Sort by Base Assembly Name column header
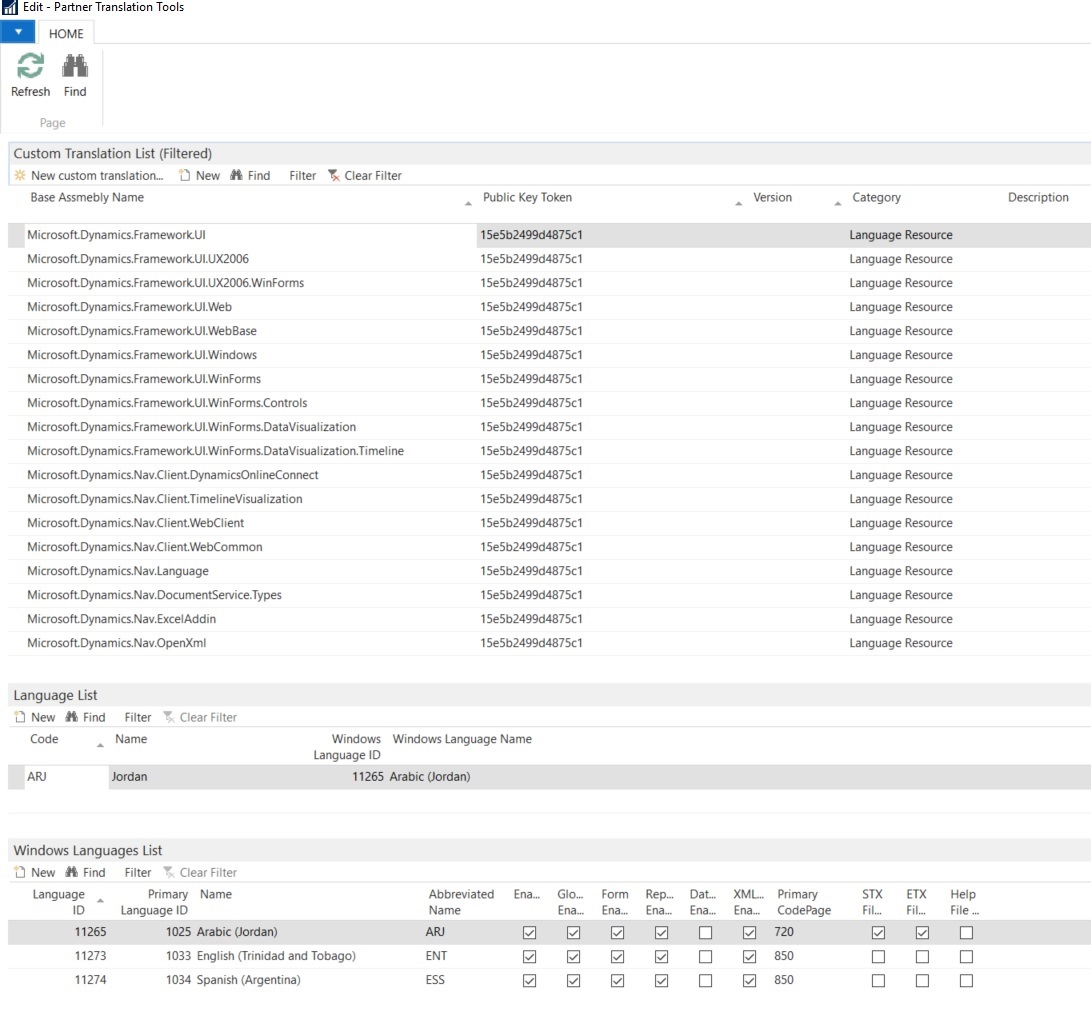The width and height of the screenshot is (1091, 1025). (87, 198)
